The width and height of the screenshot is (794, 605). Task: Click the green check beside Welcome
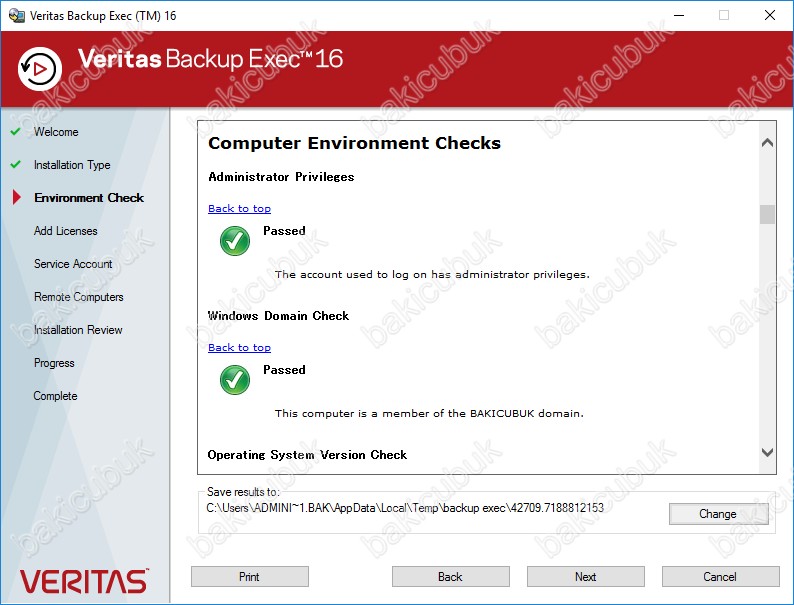(x=16, y=132)
